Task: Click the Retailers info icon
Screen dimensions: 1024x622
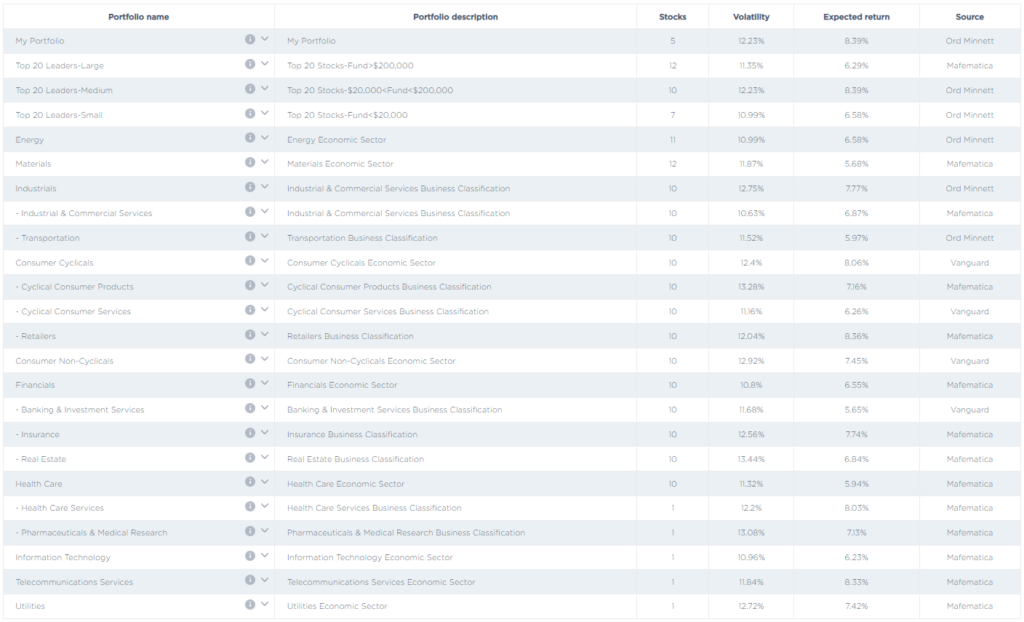Action: (x=250, y=335)
